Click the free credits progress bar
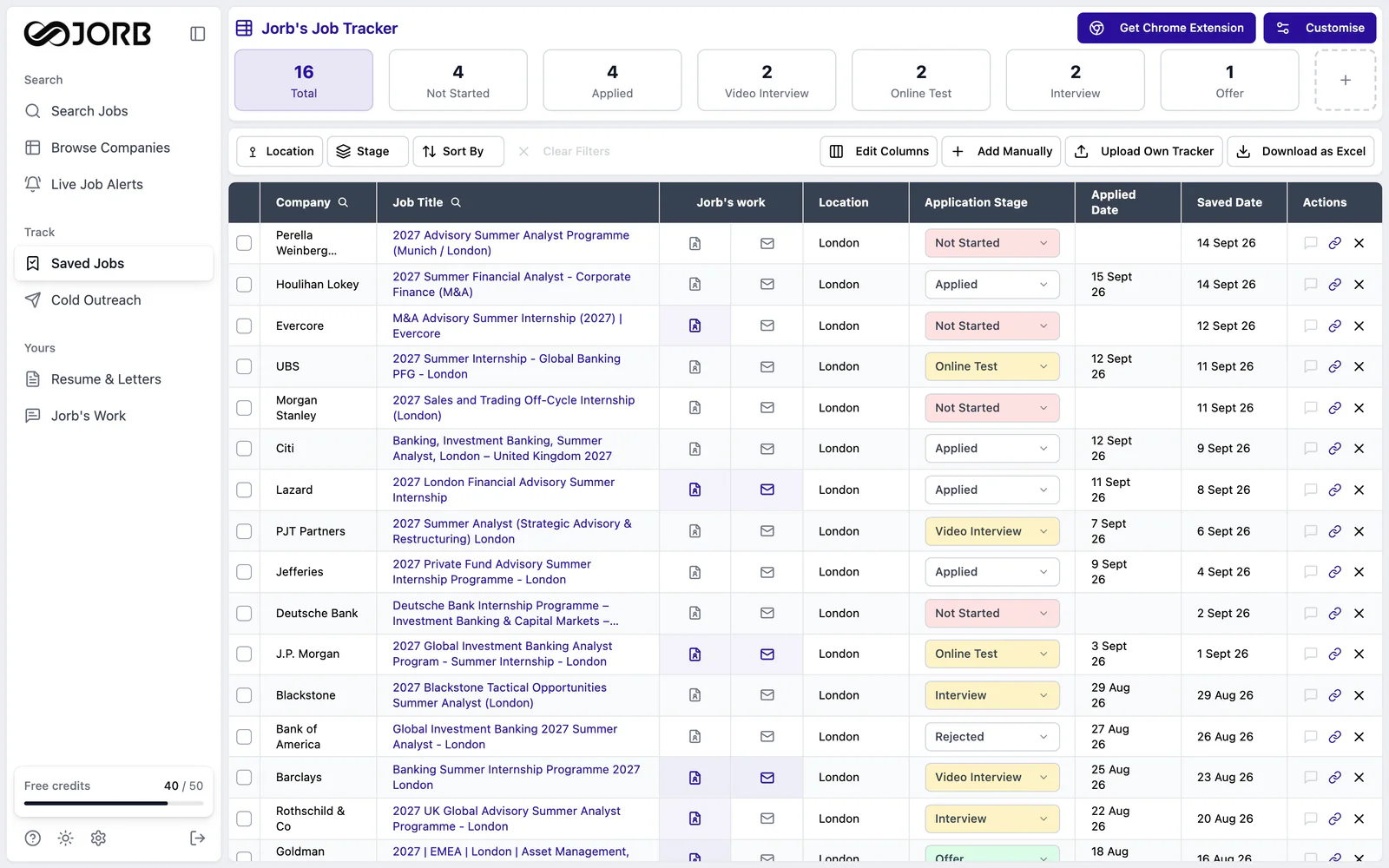 114,804
